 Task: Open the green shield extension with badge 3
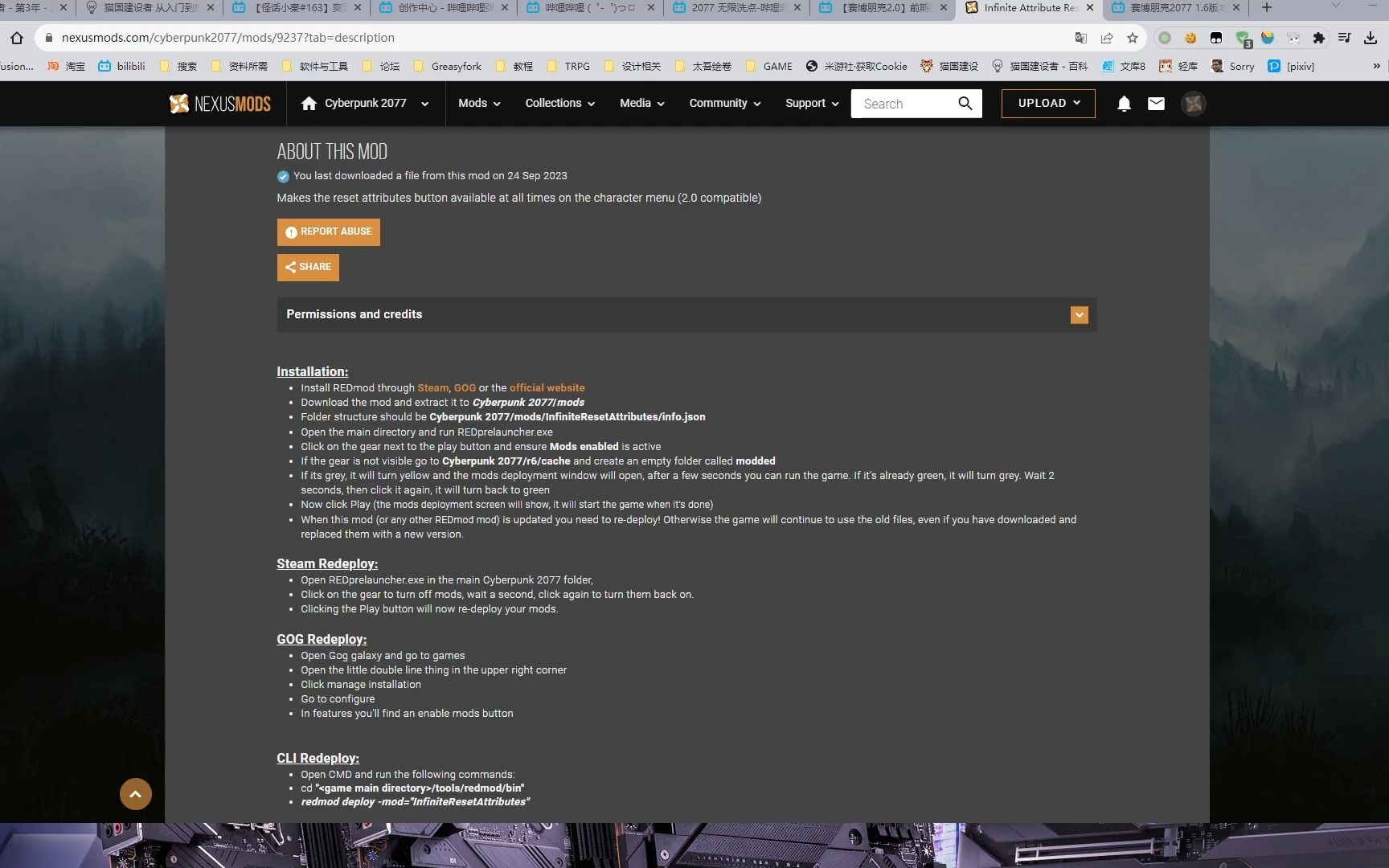click(1243, 39)
